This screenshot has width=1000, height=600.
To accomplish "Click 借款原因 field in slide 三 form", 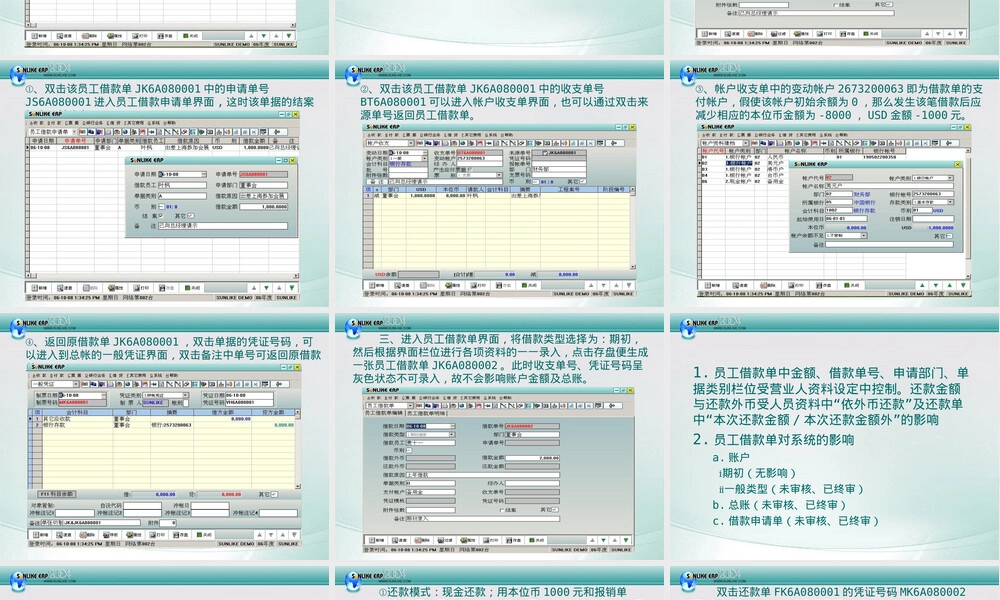I will [x=483, y=475].
